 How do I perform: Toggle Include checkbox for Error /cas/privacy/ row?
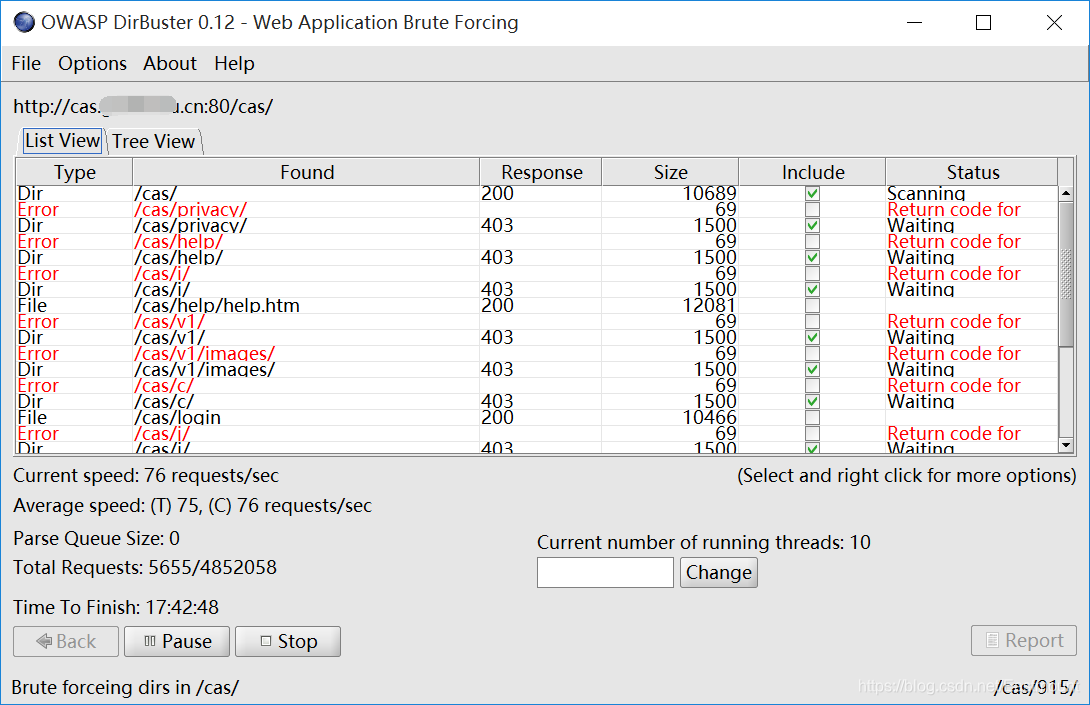pyautogui.click(x=812, y=209)
